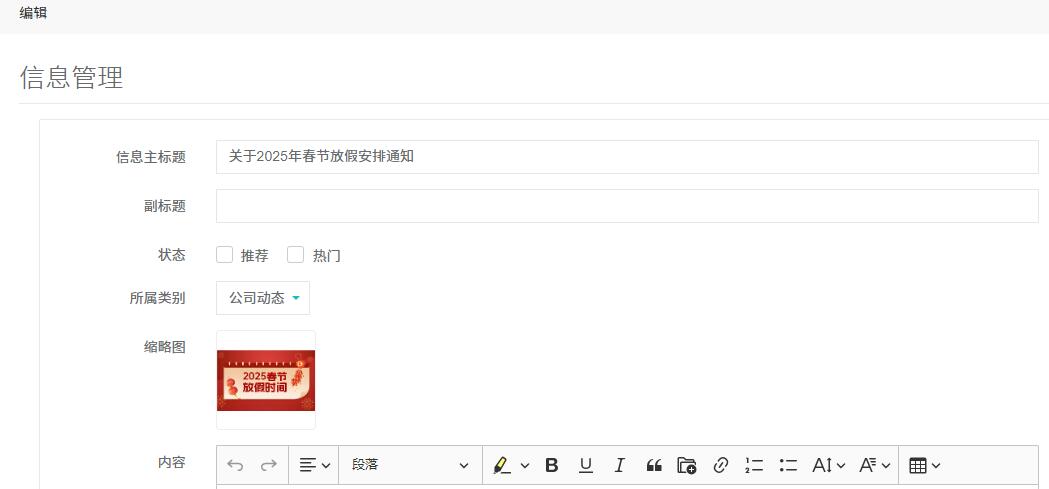Open the 公司动态 category dropdown
This screenshot has height=489, width=1049.
coord(263,298)
